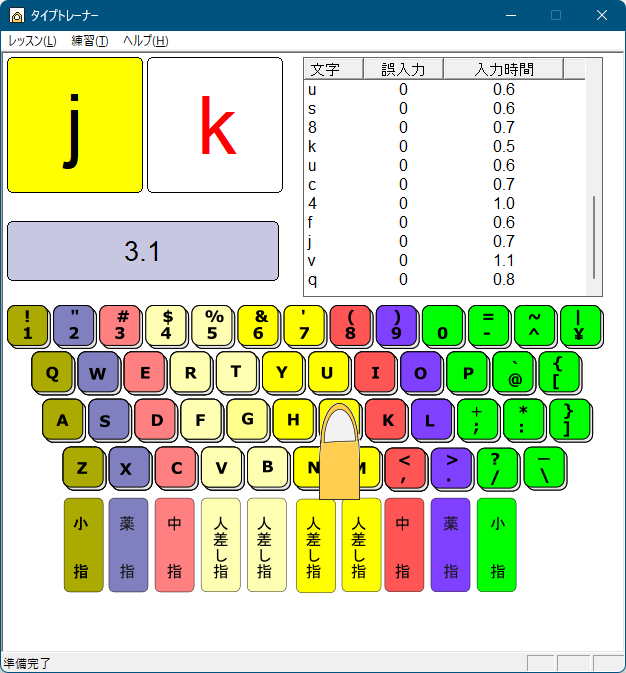Open the ヘルプ menu

tap(145, 41)
